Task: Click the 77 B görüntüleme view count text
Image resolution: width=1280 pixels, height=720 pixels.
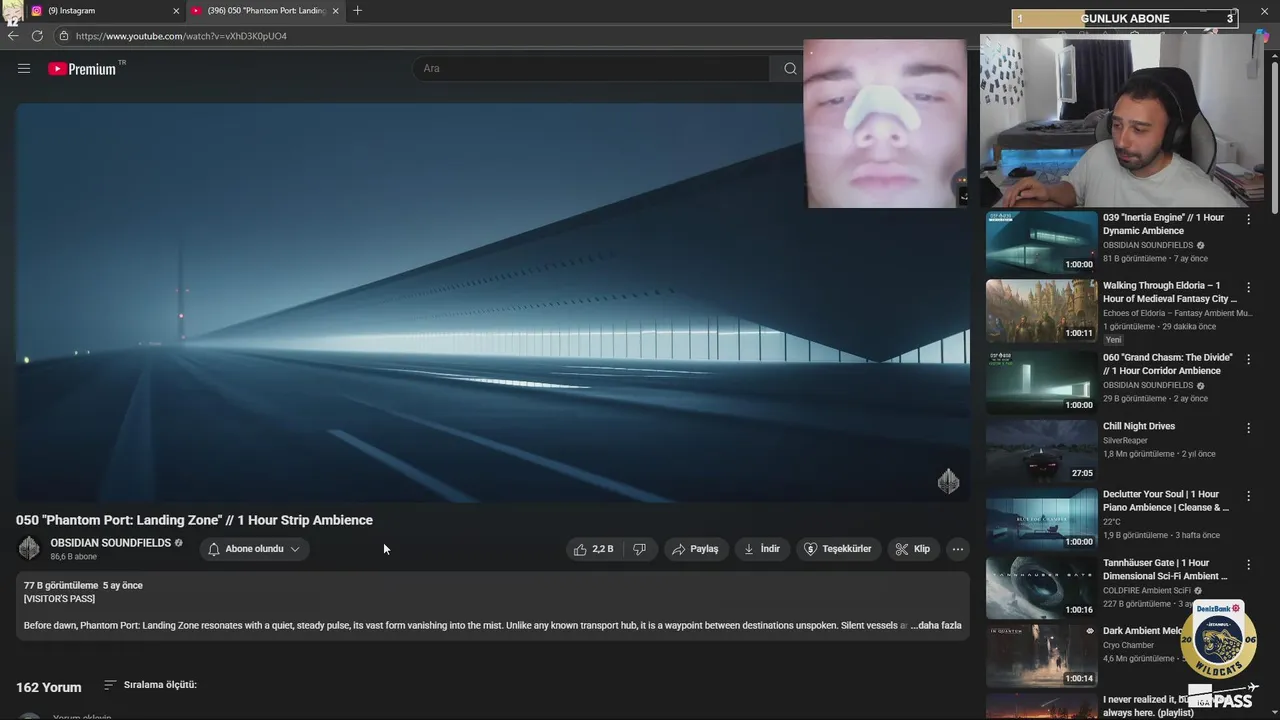Action: (x=61, y=585)
